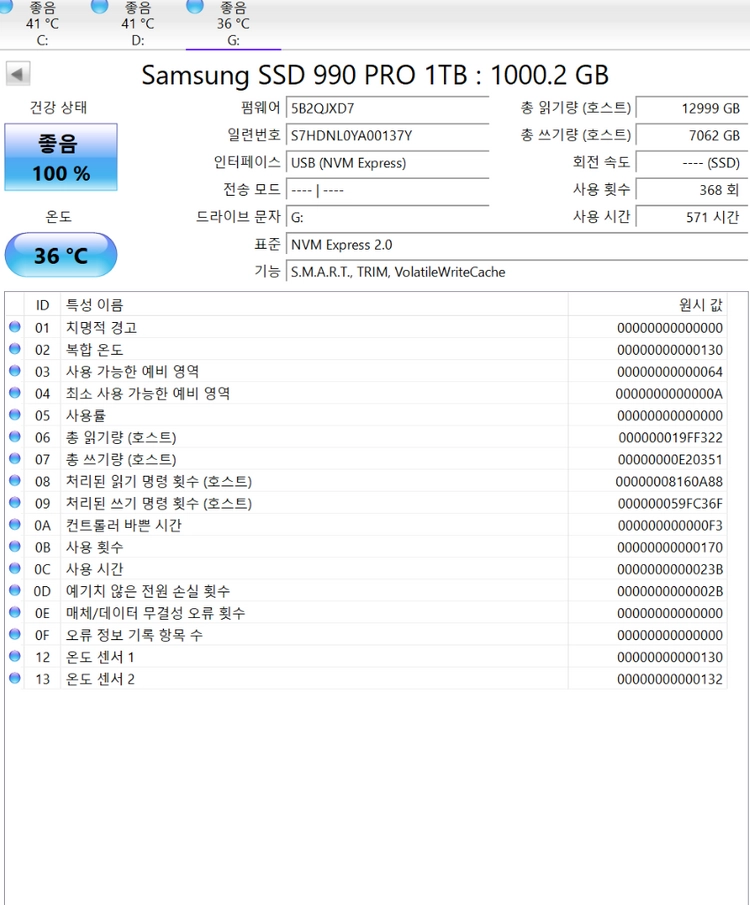Click status dot for row 0D 예기치 않은 전원 손실

[x=15, y=590]
